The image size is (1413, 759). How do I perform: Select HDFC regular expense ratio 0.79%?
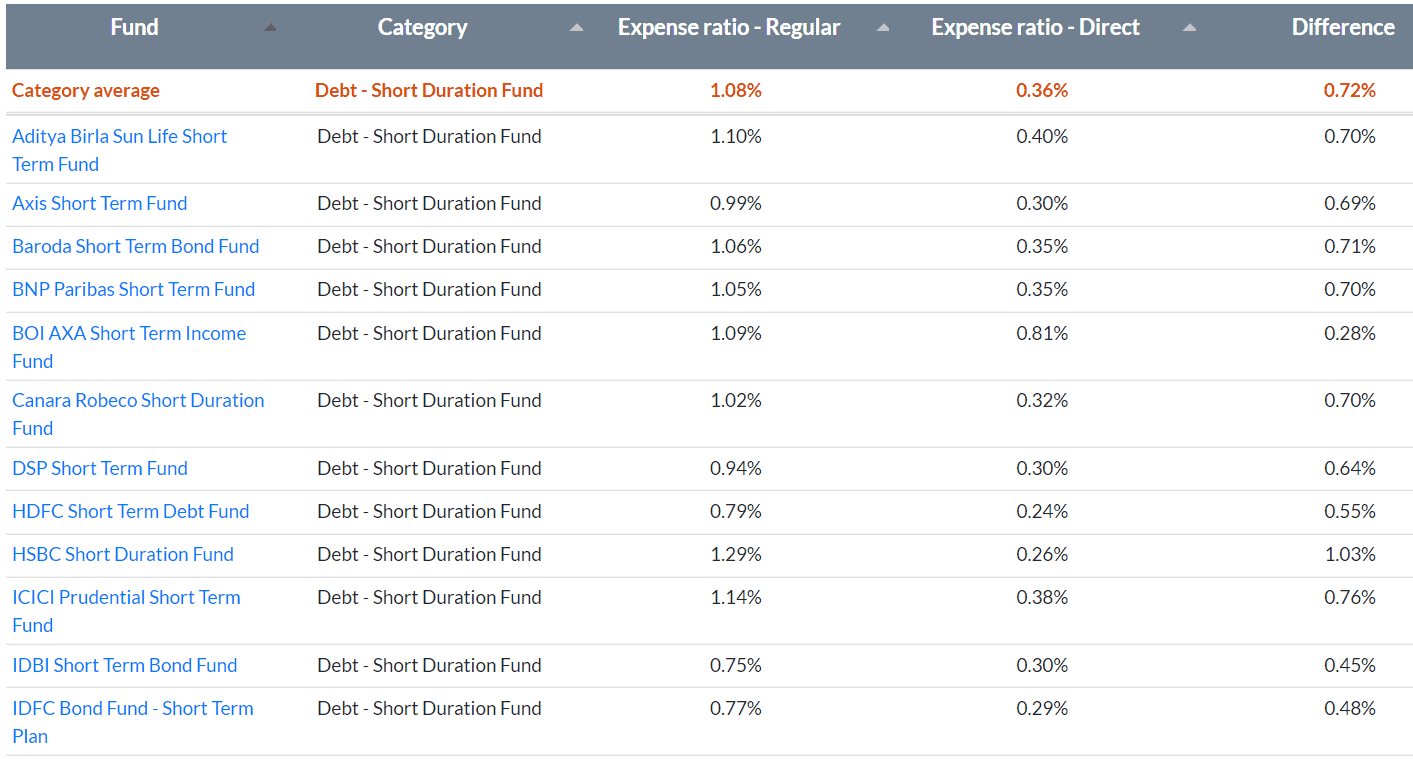(x=736, y=511)
